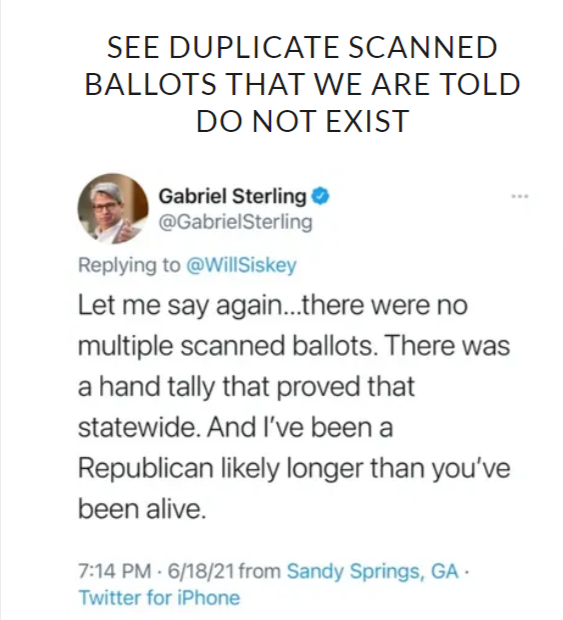The width and height of the screenshot is (563, 620).
Task: Click the headline SEE DUPLICATE SCANNED
Action: click(x=302, y=47)
